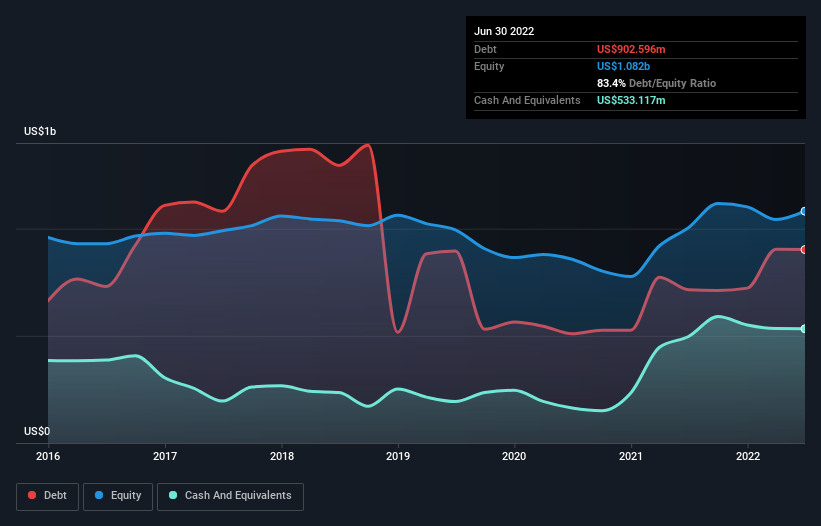Click the 2022 x-axis label

[748, 456]
